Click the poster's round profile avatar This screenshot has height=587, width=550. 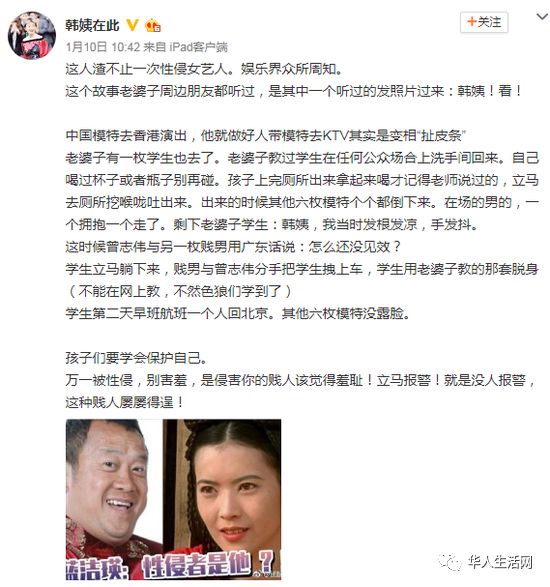click(x=32, y=36)
